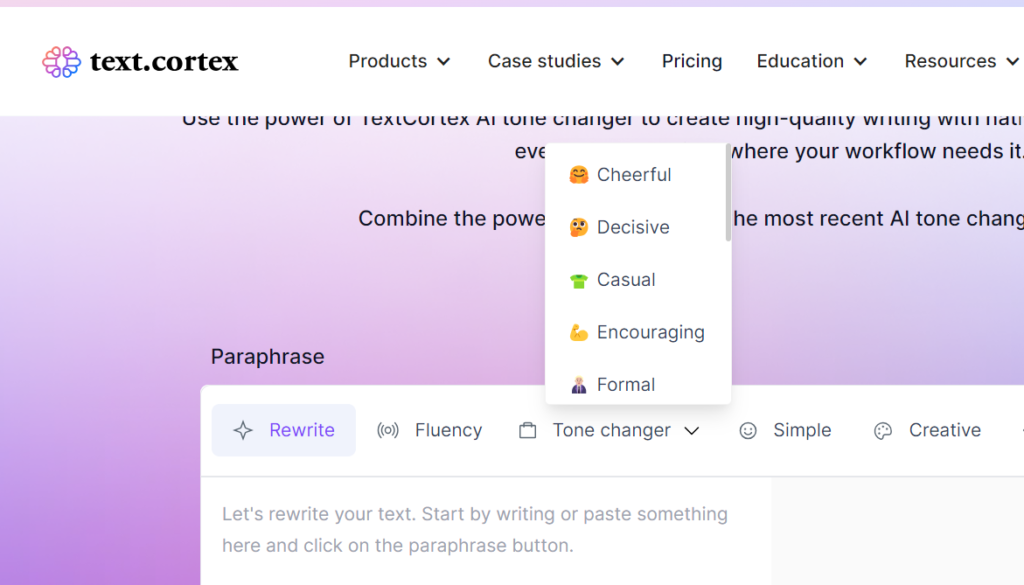Choose the Casual tone
The image size is (1024, 585).
(x=637, y=280)
